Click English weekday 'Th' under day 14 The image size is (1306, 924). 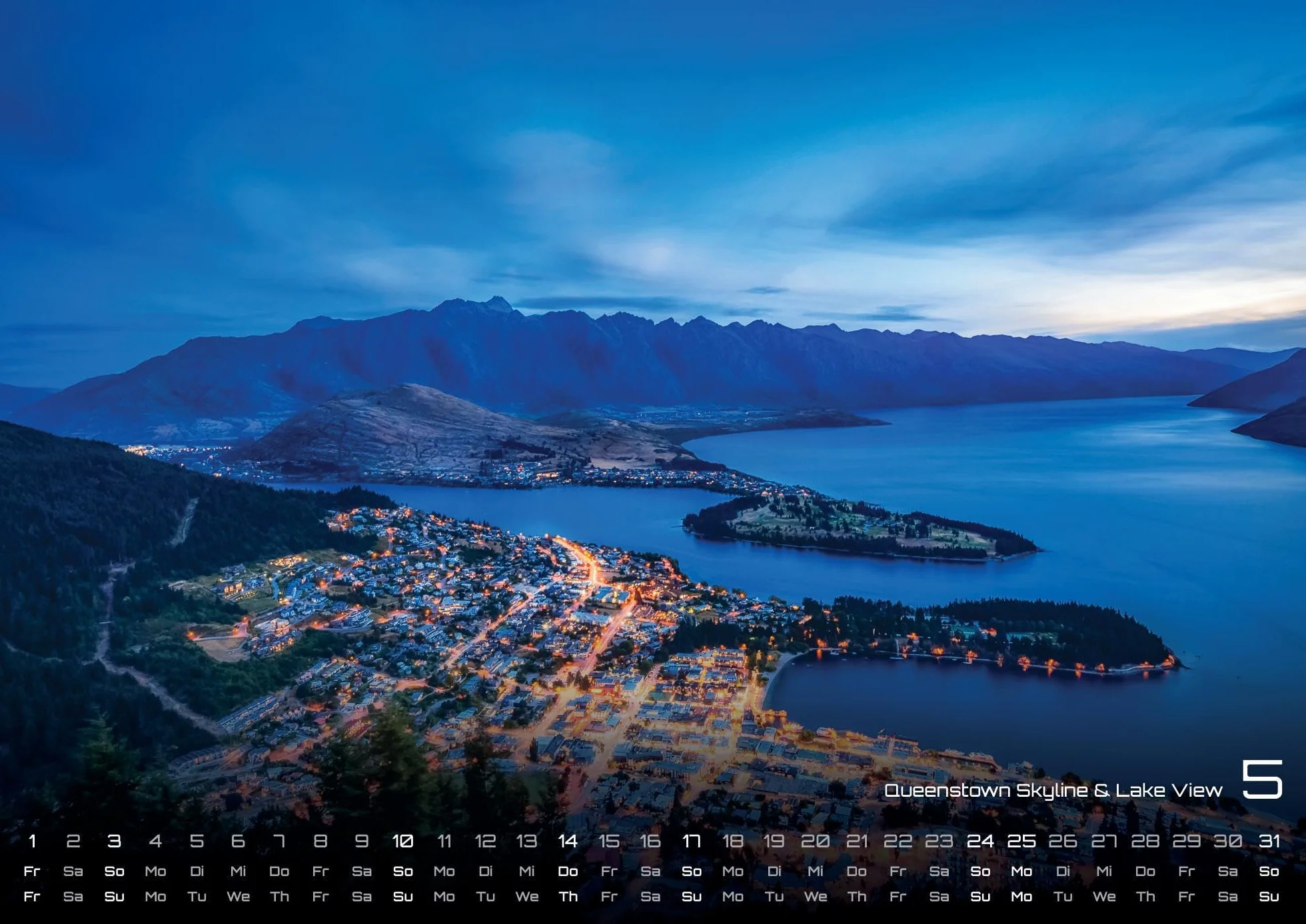tap(568, 897)
